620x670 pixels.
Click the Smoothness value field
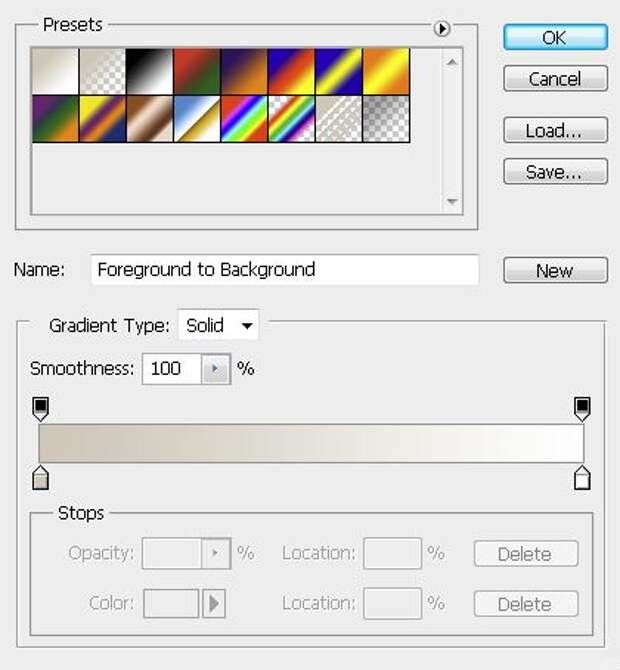[x=172, y=368]
